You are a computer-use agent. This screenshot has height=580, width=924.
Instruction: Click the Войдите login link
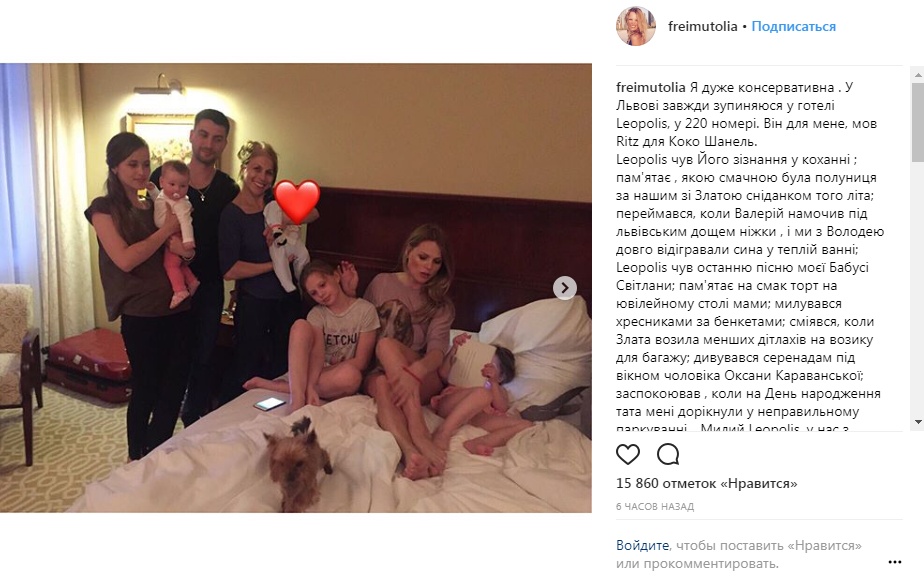pyautogui.click(x=642, y=545)
